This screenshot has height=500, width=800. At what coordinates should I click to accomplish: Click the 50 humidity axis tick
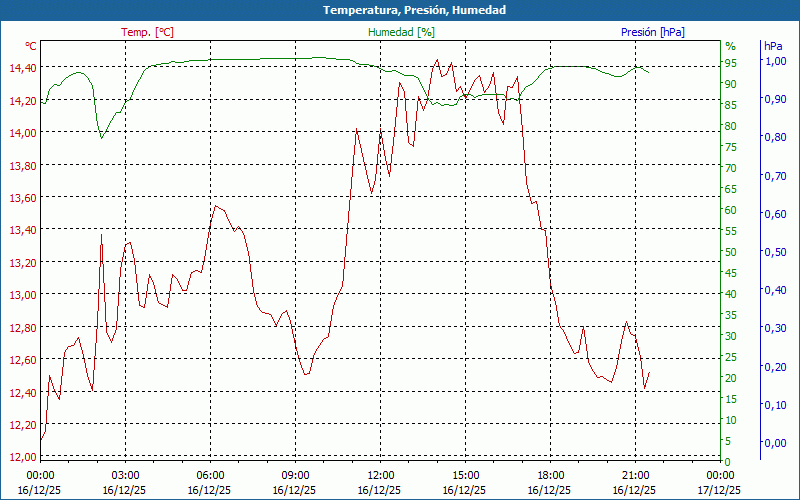(730, 252)
